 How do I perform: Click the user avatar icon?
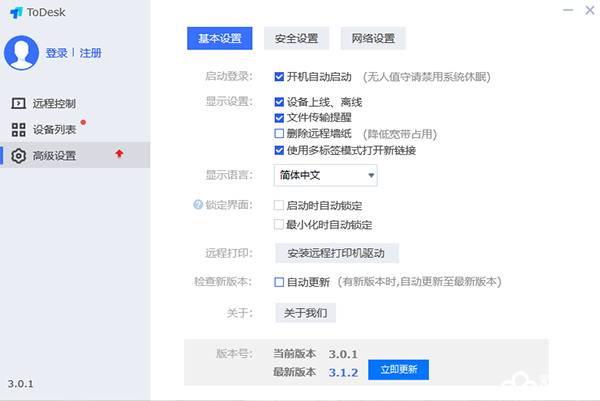[x=21, y=53]
